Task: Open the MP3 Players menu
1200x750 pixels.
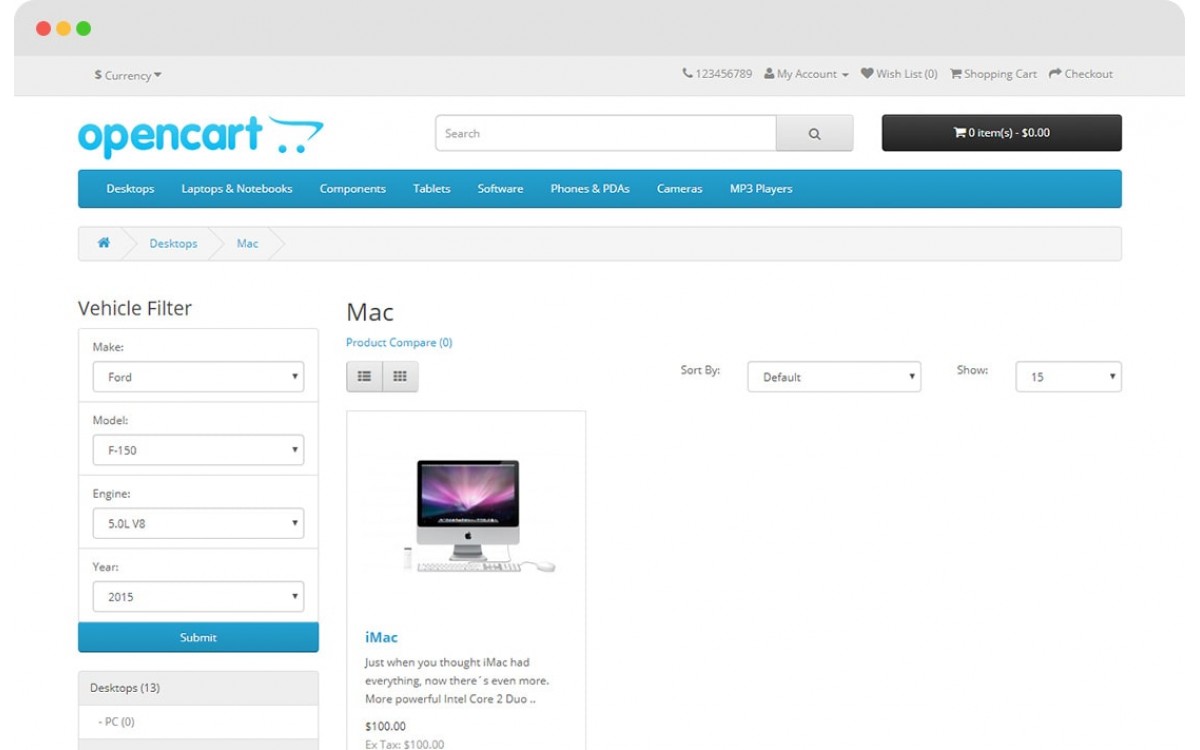Action: 761,189
